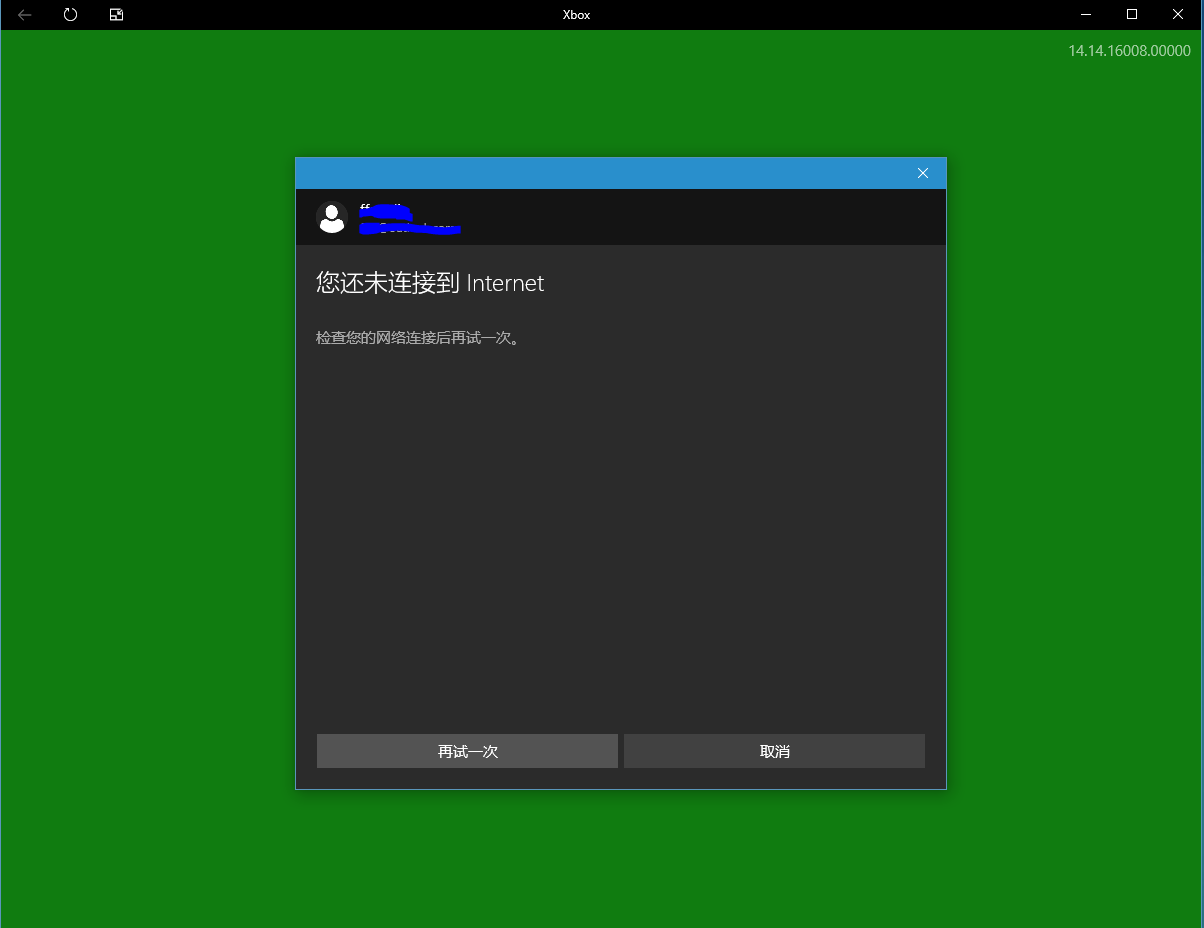Image resolution: width=1204 pixels, height=928 pixels.
Task: Click the refresh icon in title bar
Action: 70,15
